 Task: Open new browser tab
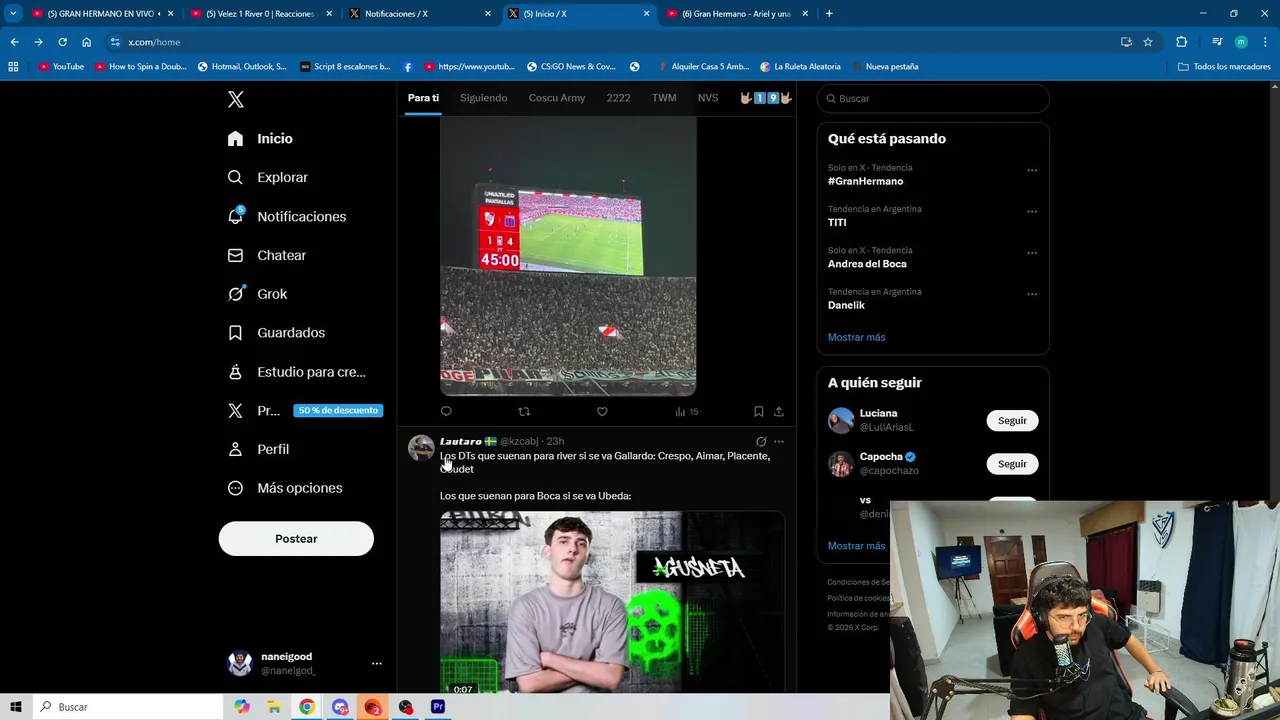click(829, 14)
